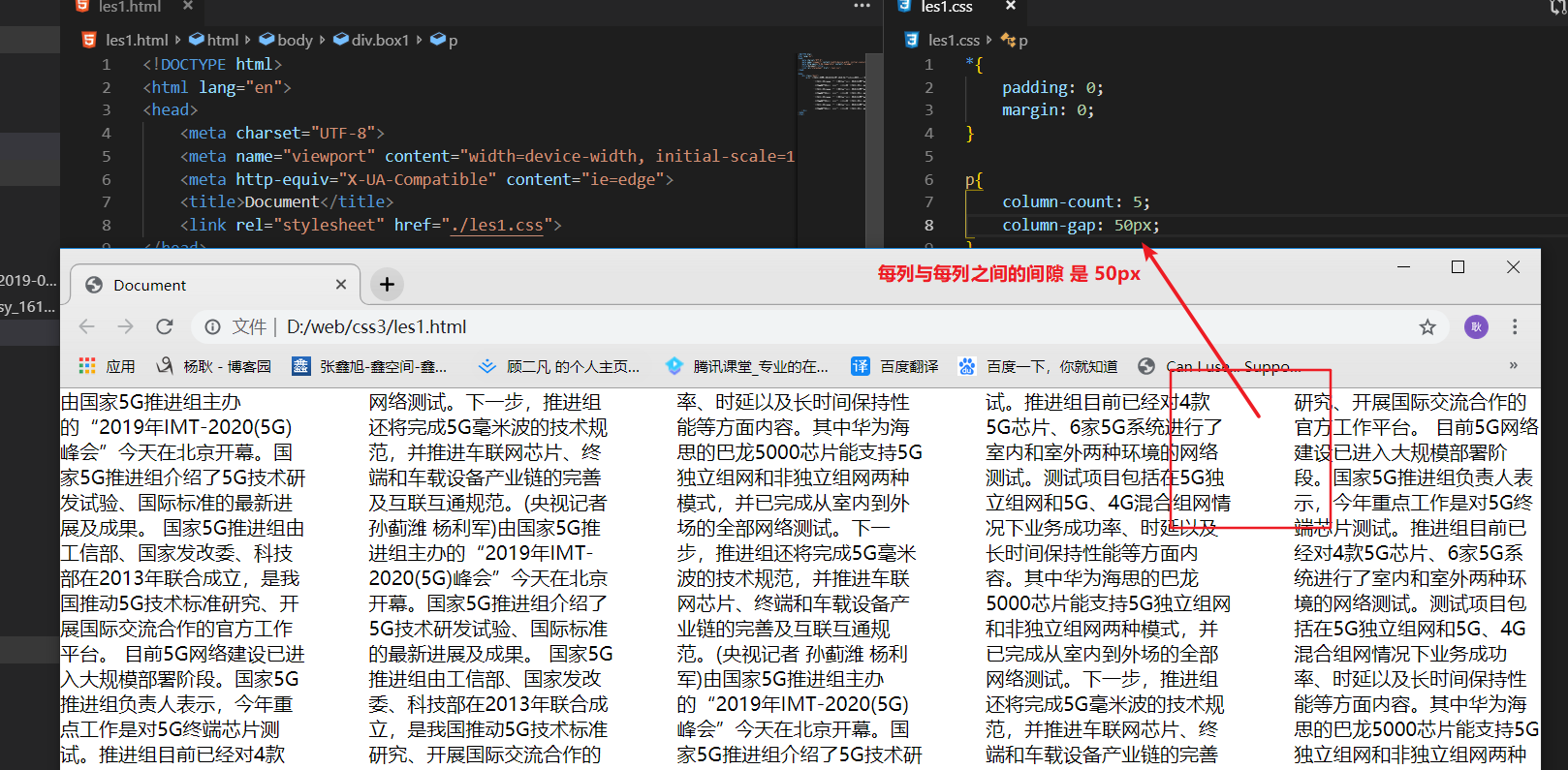
Task: Click the 'column-count: 5;' CSS line
Action: coord(1076,201)
